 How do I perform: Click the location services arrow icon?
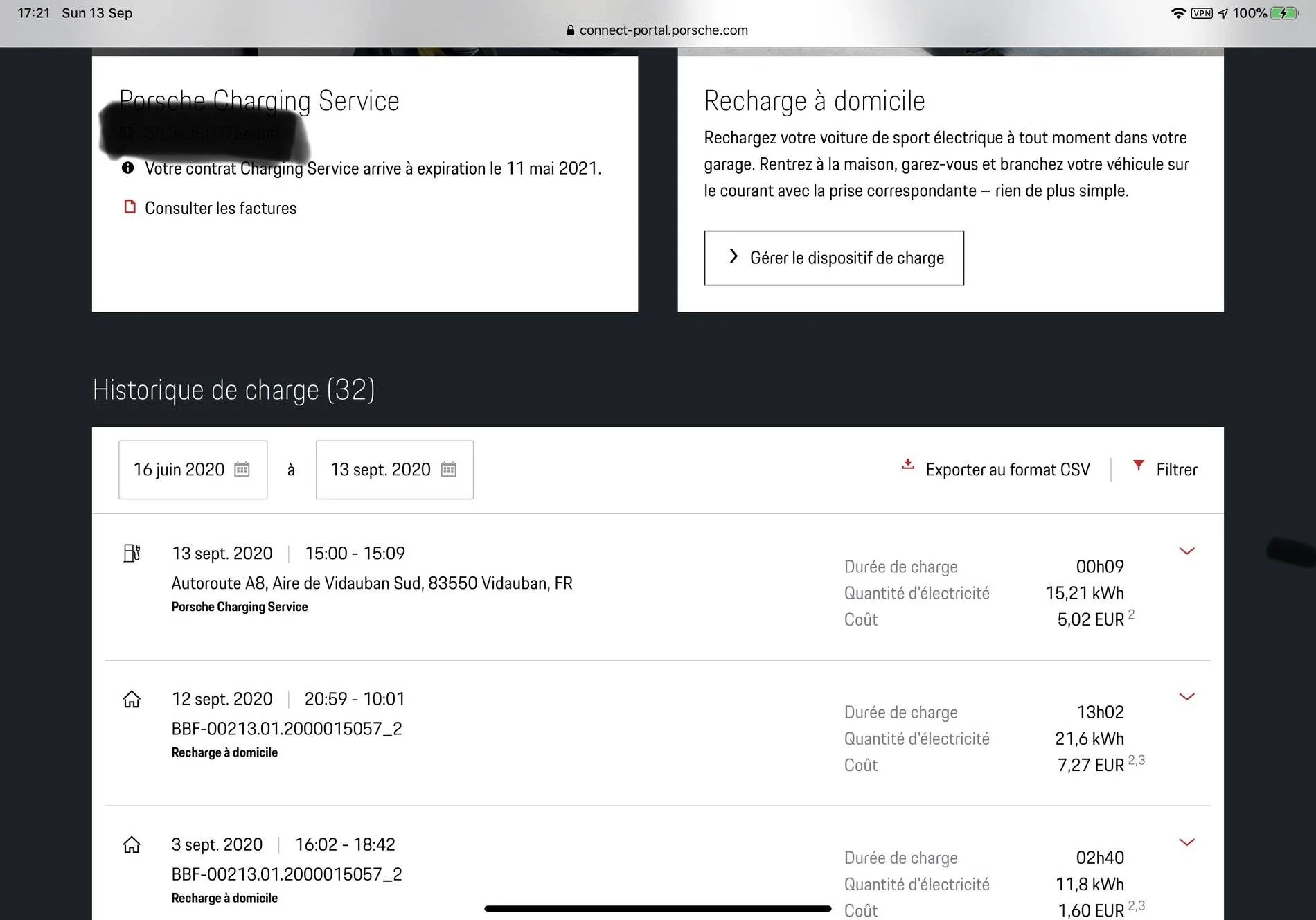click(1222, 13)
